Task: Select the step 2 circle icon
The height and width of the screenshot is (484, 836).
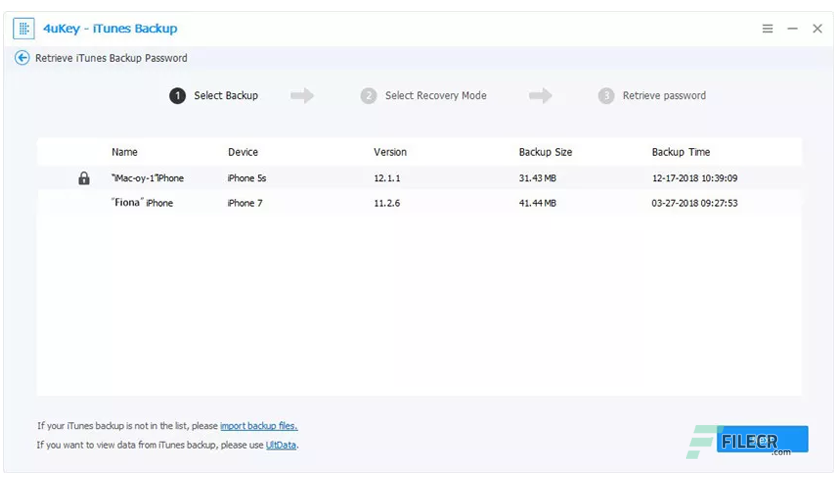Action: [x=368, y=96]
